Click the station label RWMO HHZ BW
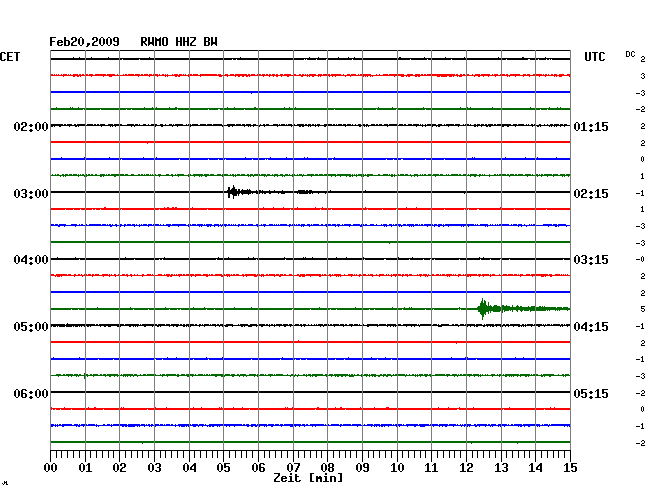 179,42
